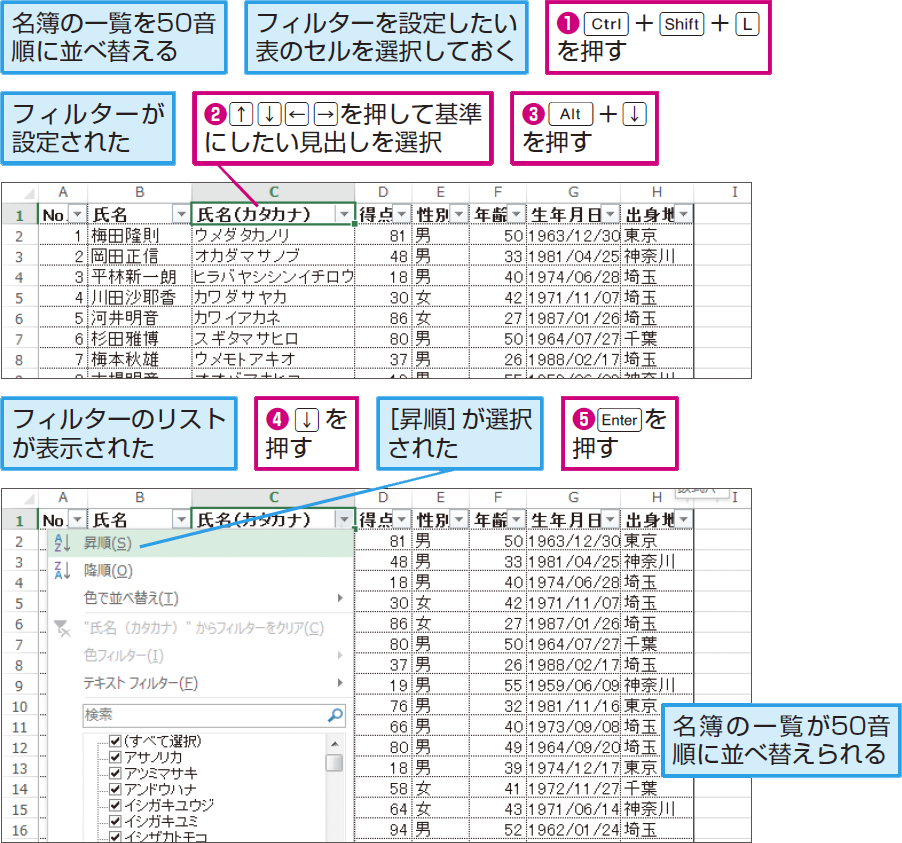This screenshot has width=902, height=843.
Task: Uncheck the (すべて選択) checkbox
Action: tap(114, 741)
